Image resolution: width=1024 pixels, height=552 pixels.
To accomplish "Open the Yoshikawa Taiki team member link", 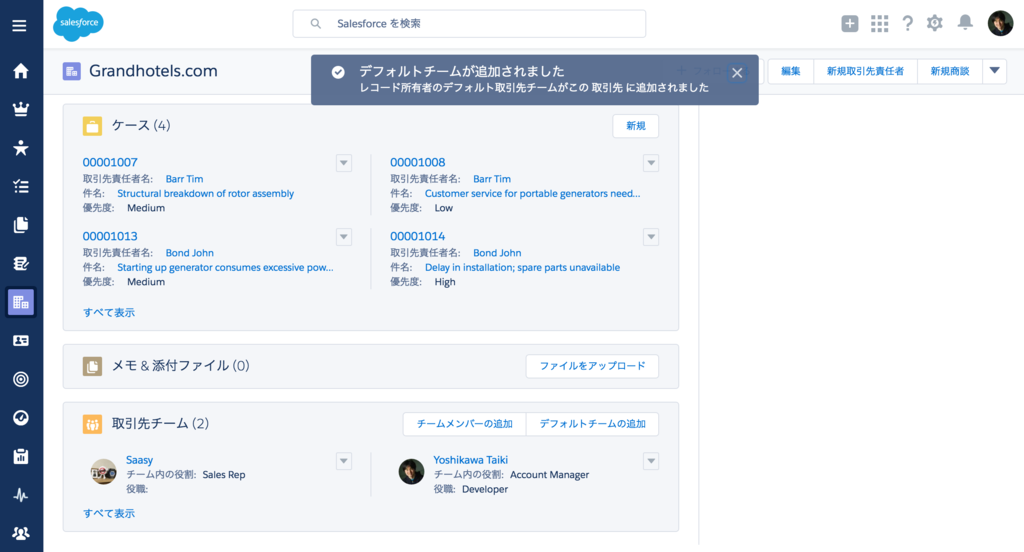I will [470, 460].
